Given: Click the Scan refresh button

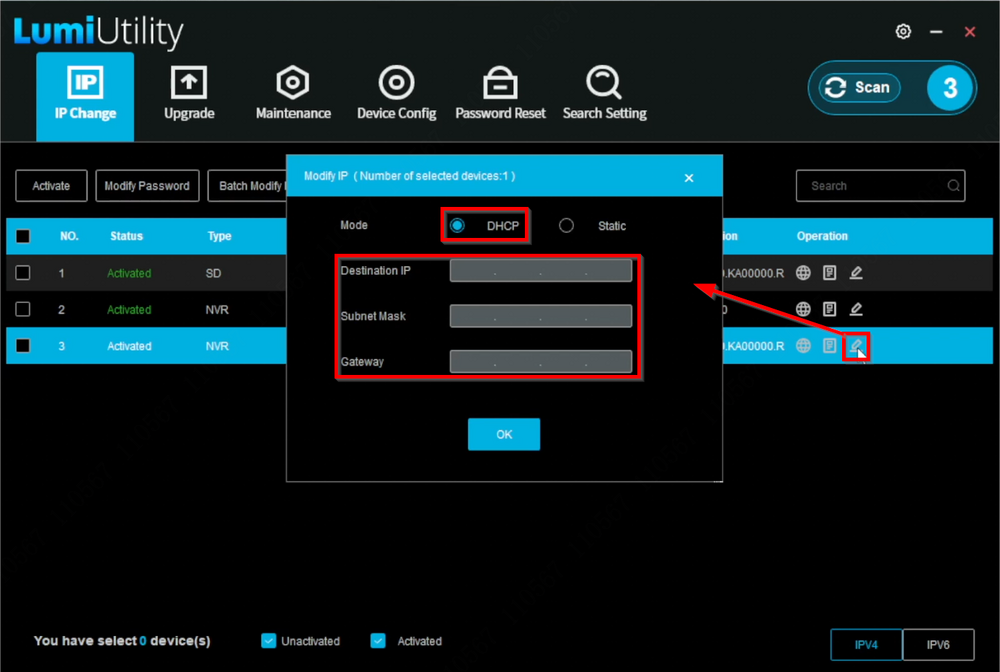Looking at the screenshot, I should pos(857,88).
